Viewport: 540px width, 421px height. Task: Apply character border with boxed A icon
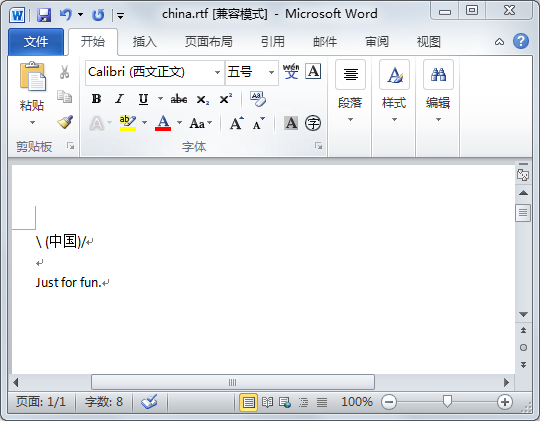313,72
